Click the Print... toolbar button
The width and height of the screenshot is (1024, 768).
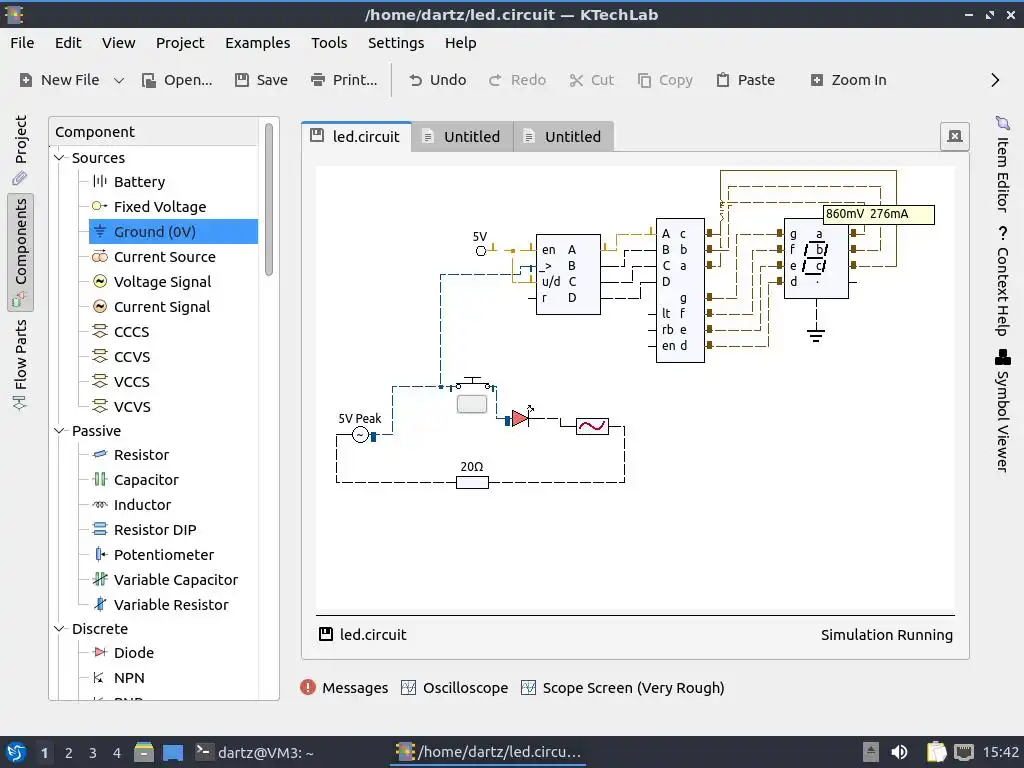tap(344, 80)
